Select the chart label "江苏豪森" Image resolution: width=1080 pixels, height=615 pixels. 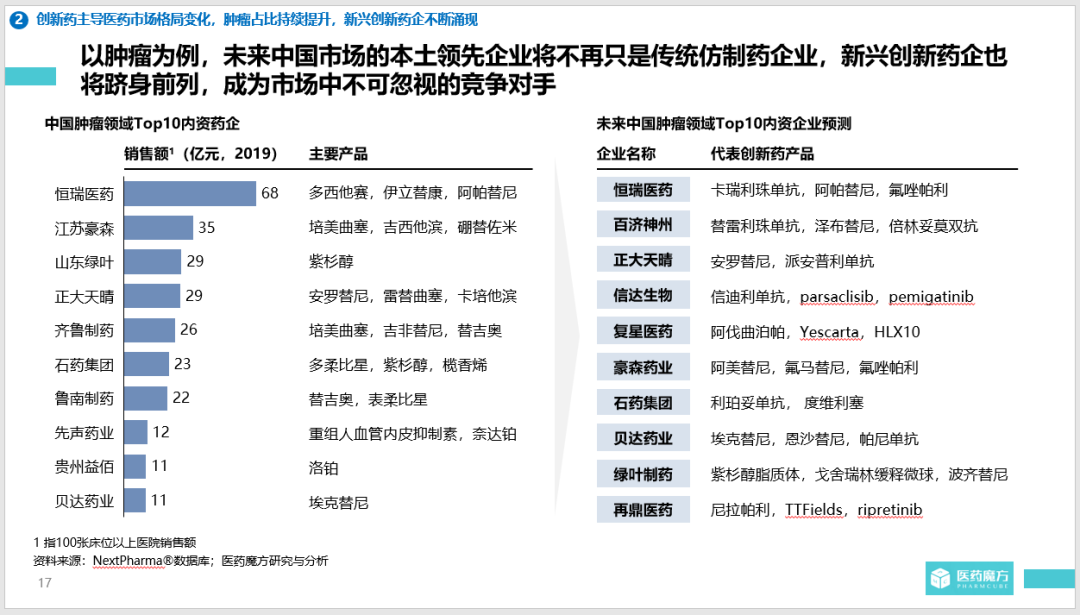[x=84, y=228]
